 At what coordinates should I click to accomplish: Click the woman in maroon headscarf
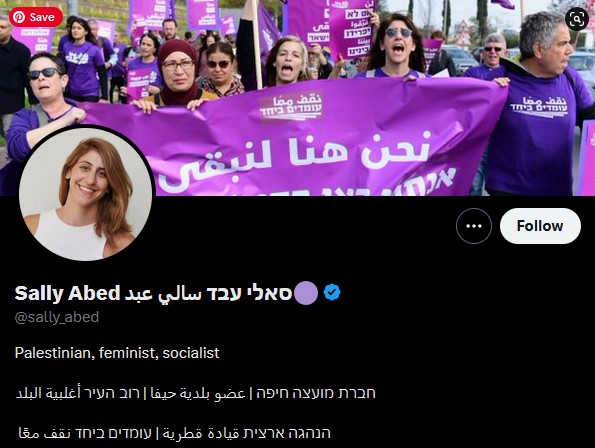point(178,74)
